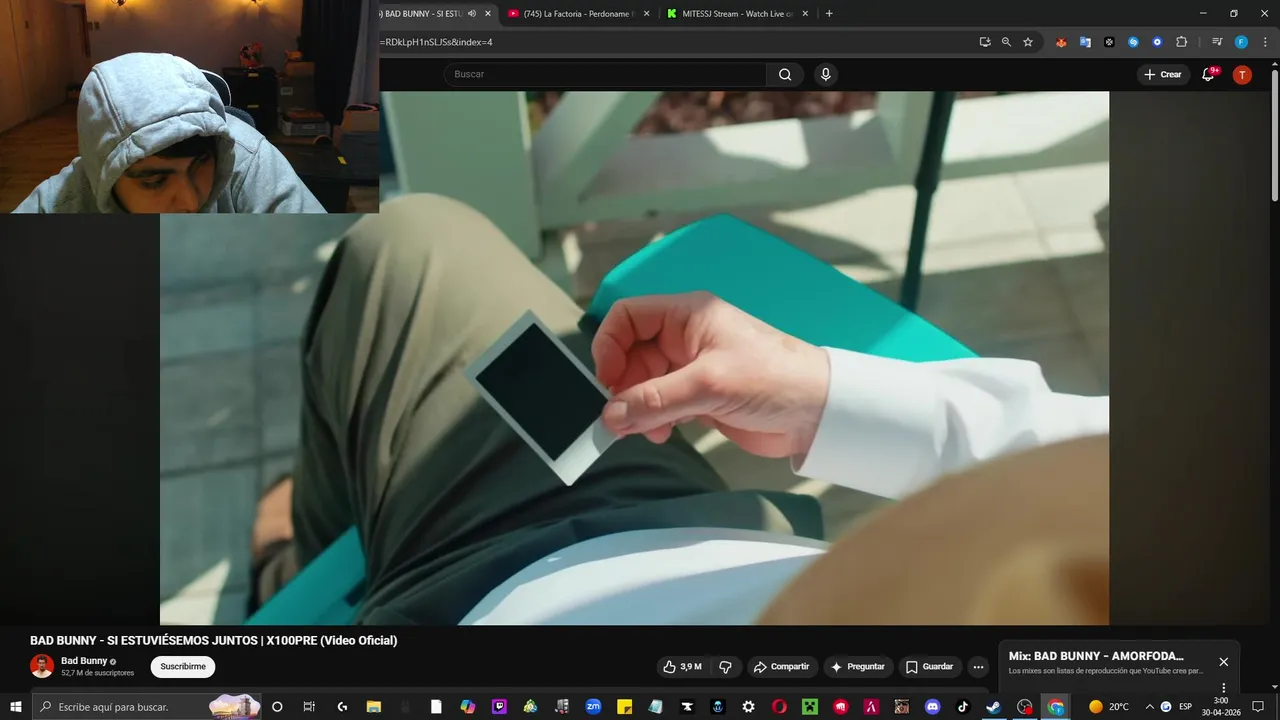Dislike the Bad Bunny video
1280x720 pixels.
pos(726,667)
